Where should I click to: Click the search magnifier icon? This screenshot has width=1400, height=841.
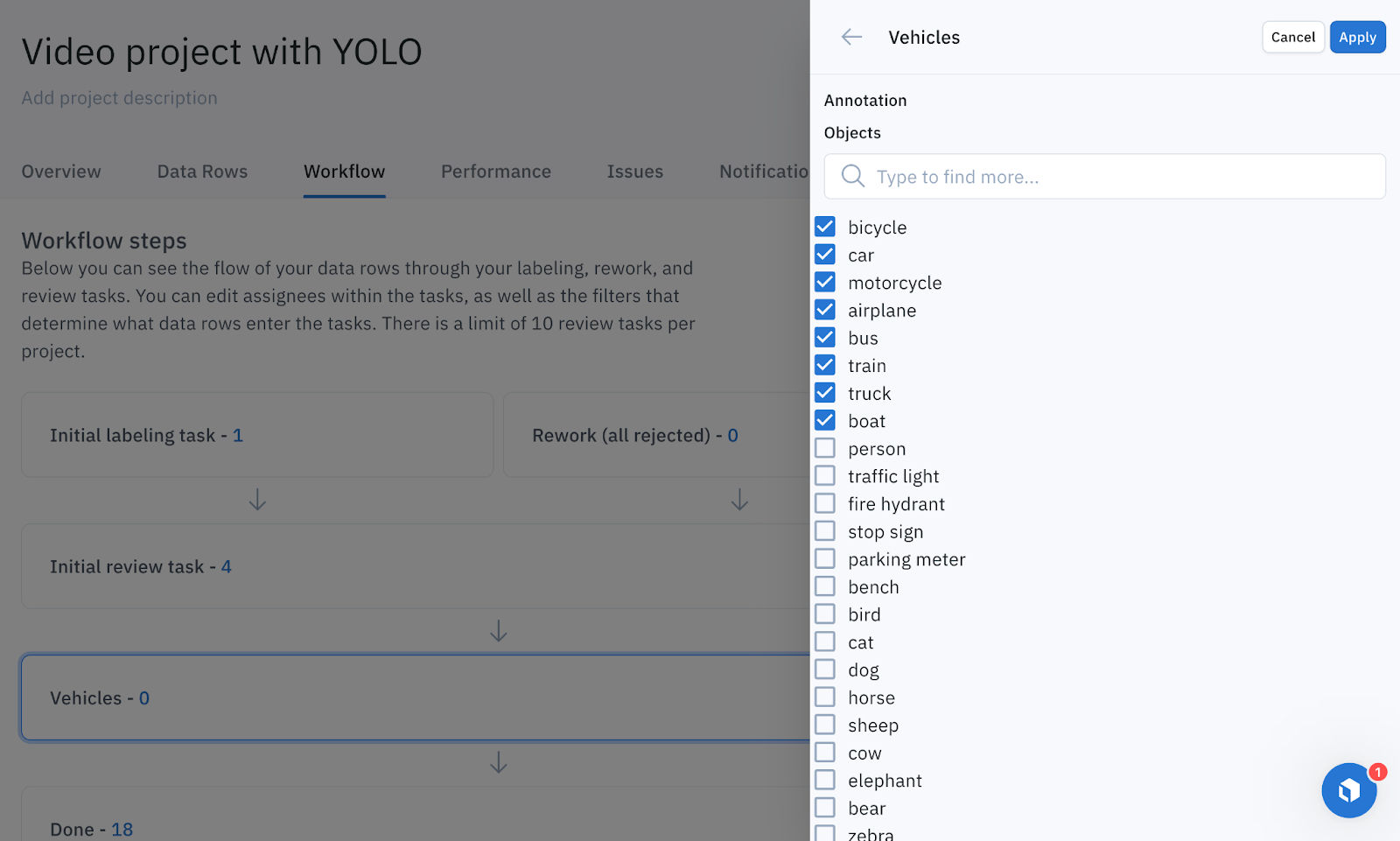[x=852, y=176]
